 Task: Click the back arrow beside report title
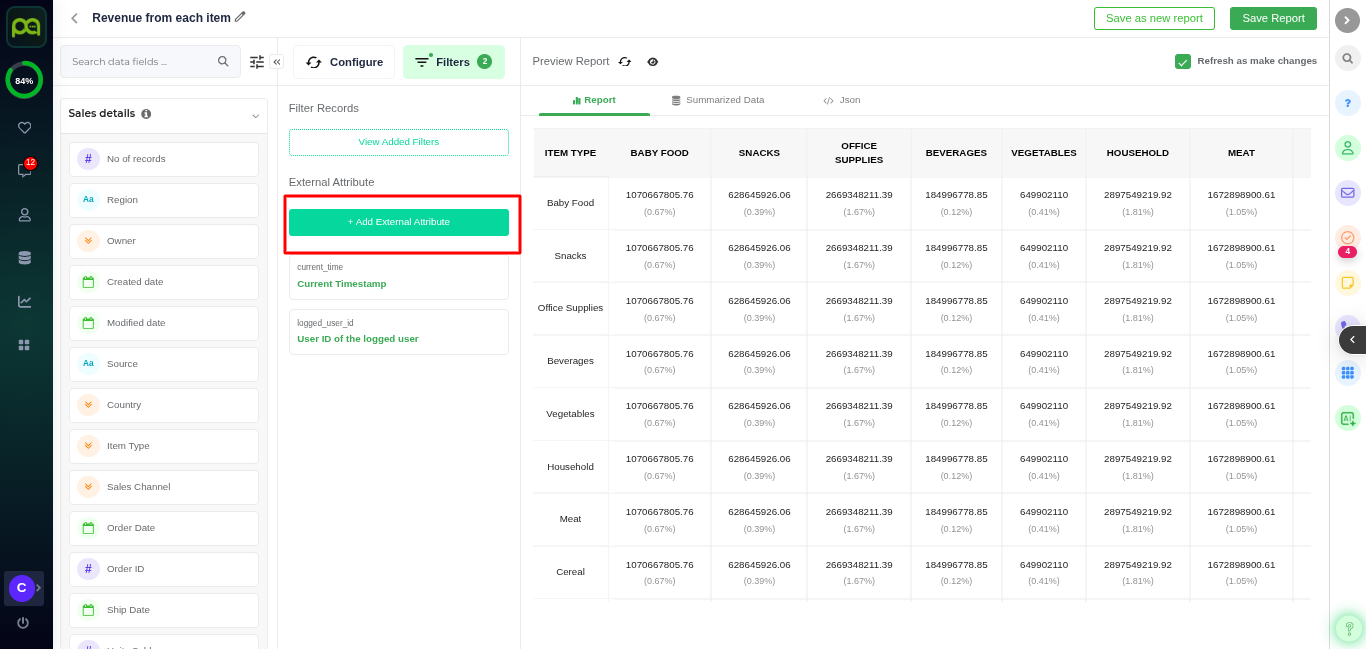click(x=74, y=18)
